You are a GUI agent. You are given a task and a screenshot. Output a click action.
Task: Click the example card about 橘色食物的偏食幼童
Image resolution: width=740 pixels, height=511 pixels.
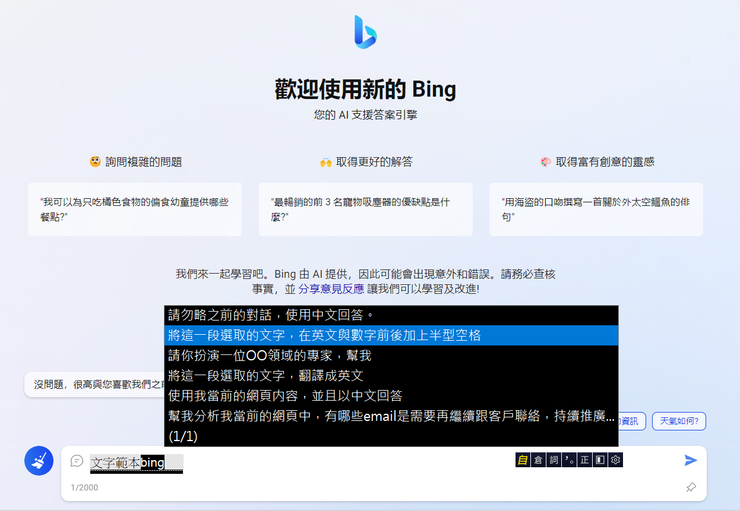pos(135,209)
